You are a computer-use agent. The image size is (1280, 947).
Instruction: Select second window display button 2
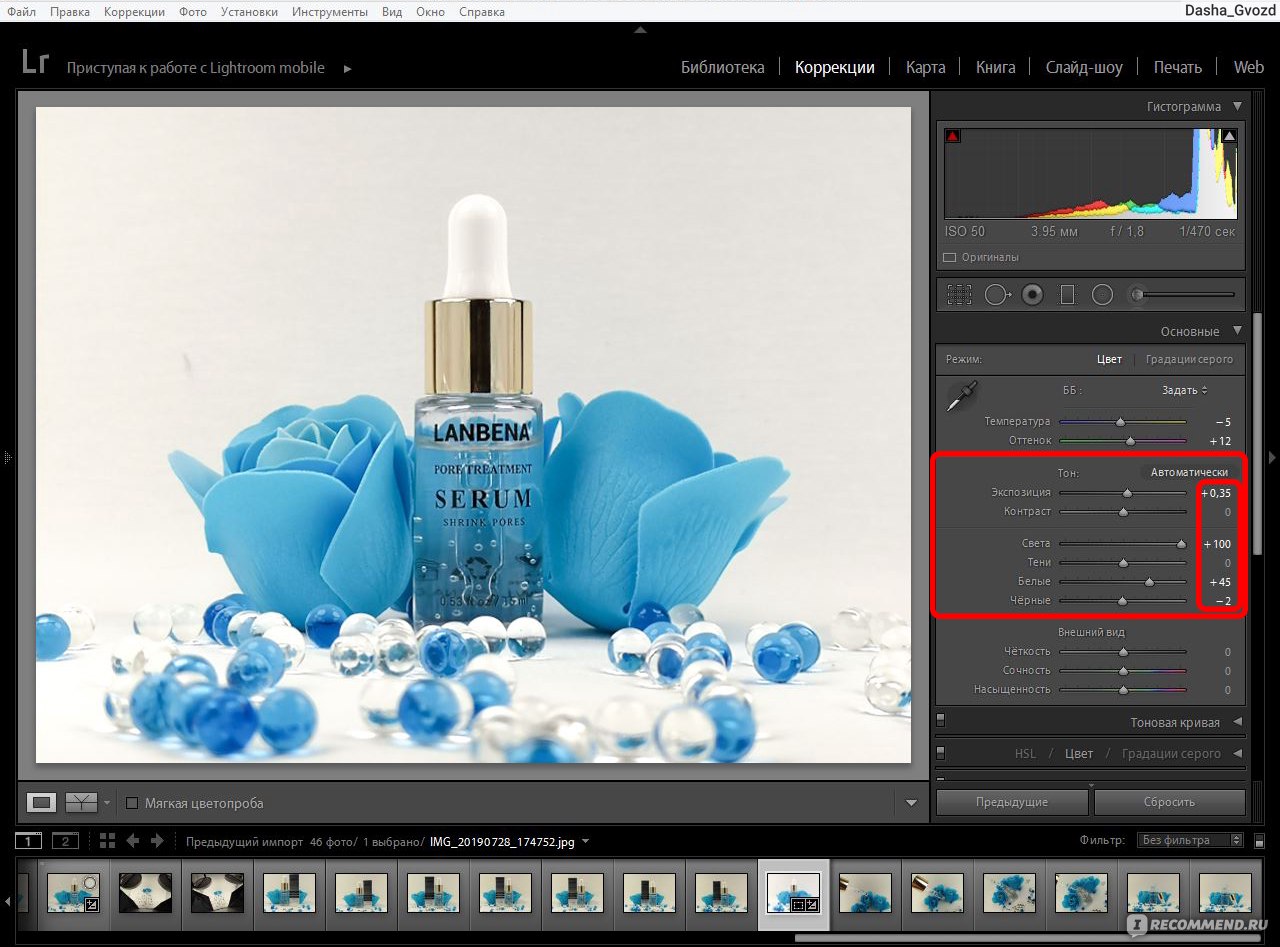click(x=64, y=840)
